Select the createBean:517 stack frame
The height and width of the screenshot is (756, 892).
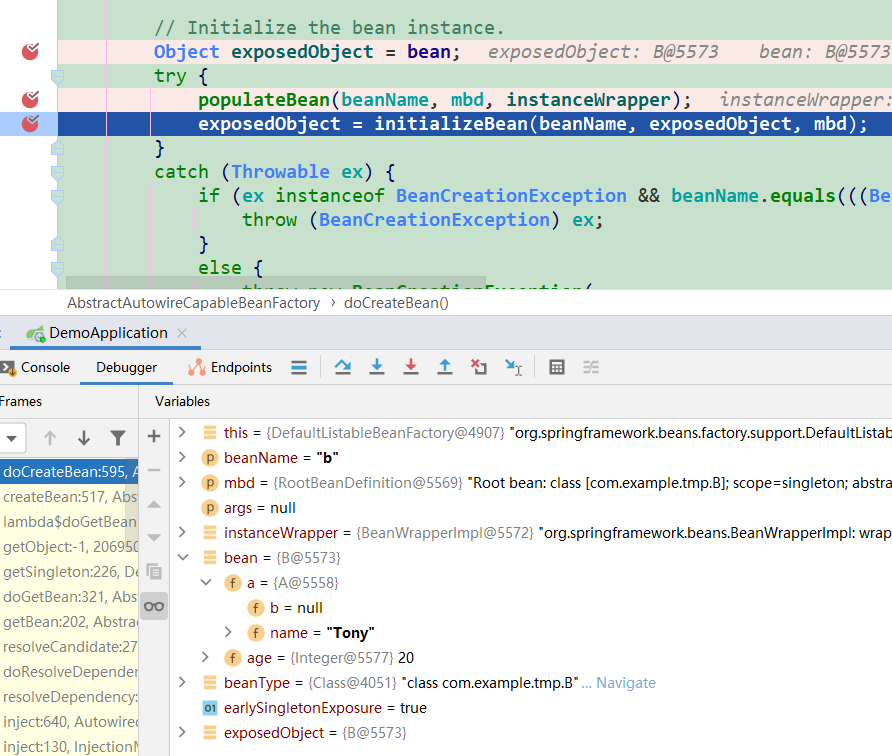click(x=69, y=497)
